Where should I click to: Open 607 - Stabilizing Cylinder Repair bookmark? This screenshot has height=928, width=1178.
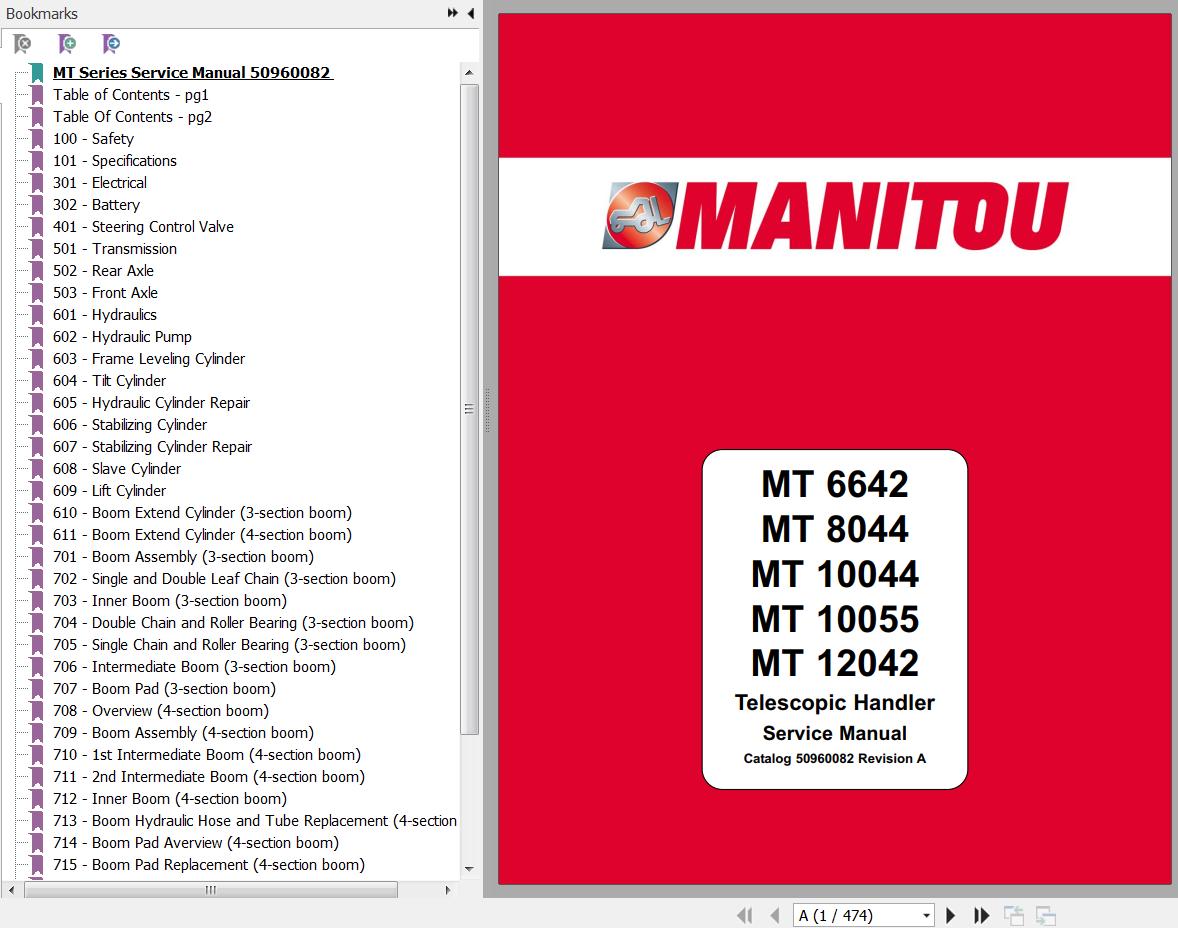pyautogui.click(x=153, y=446)
